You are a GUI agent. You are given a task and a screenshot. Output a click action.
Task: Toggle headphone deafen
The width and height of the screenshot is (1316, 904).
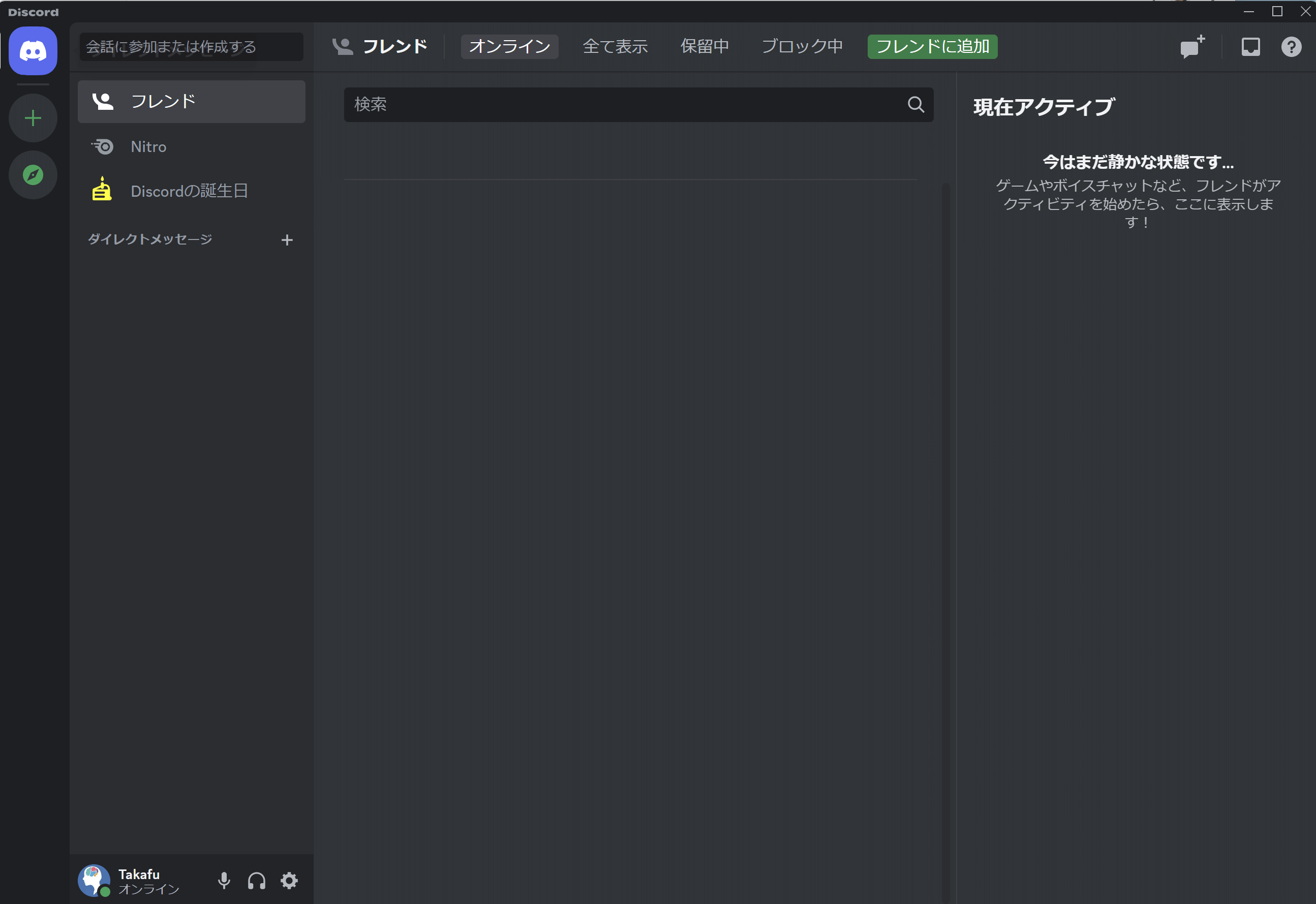pos(257,880)
